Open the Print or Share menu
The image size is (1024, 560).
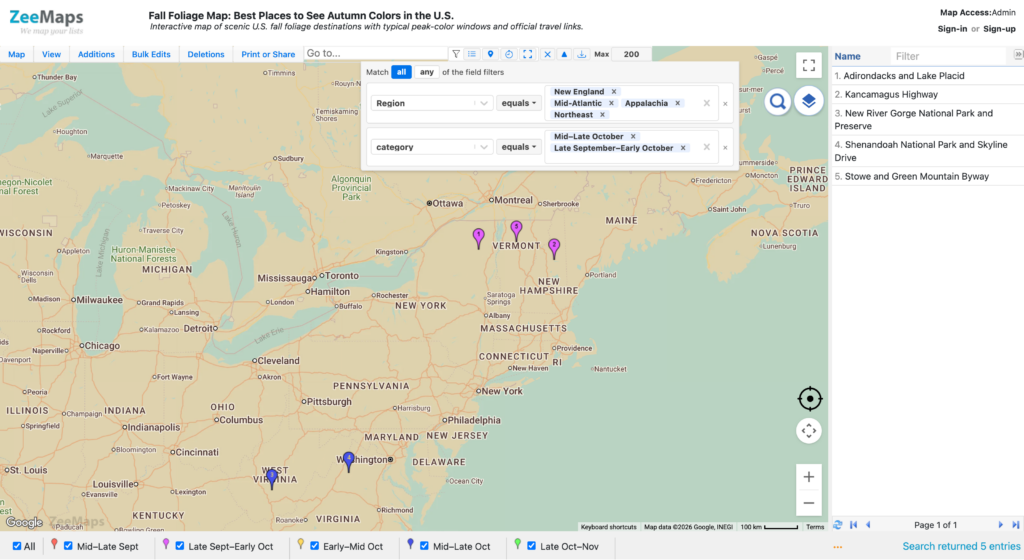point(268,54)
